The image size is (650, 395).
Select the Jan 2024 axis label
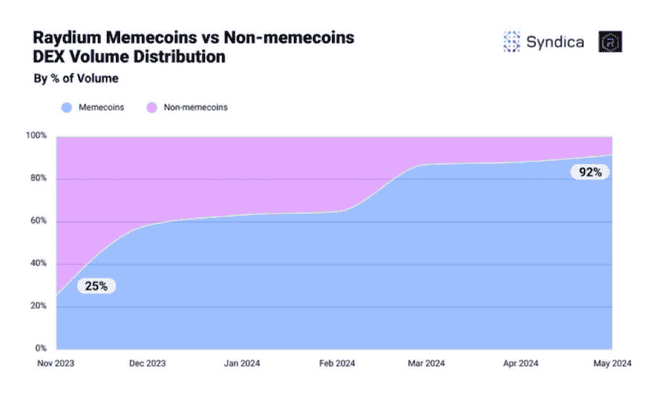click(242, 363)
